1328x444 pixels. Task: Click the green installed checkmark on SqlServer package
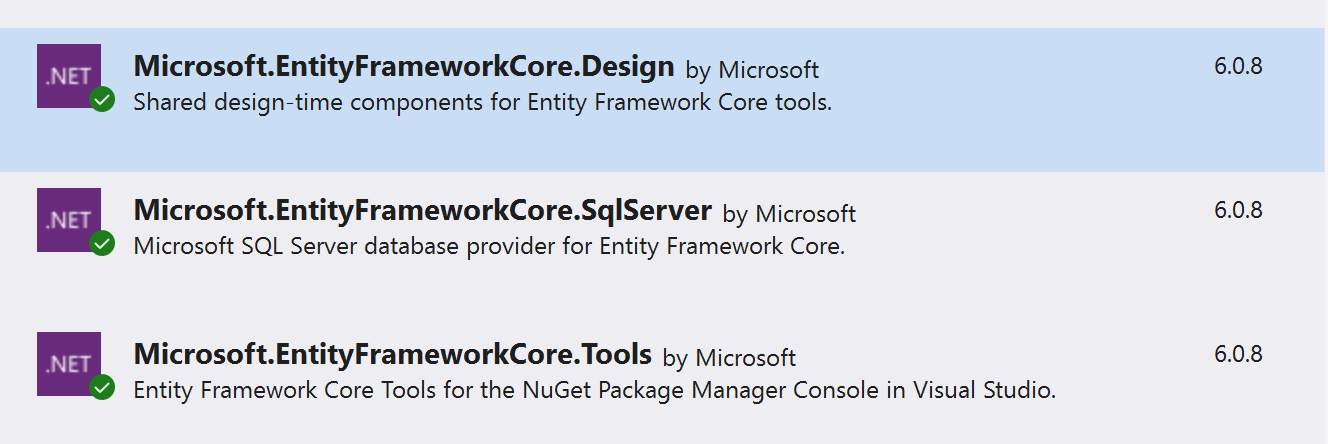102,244
